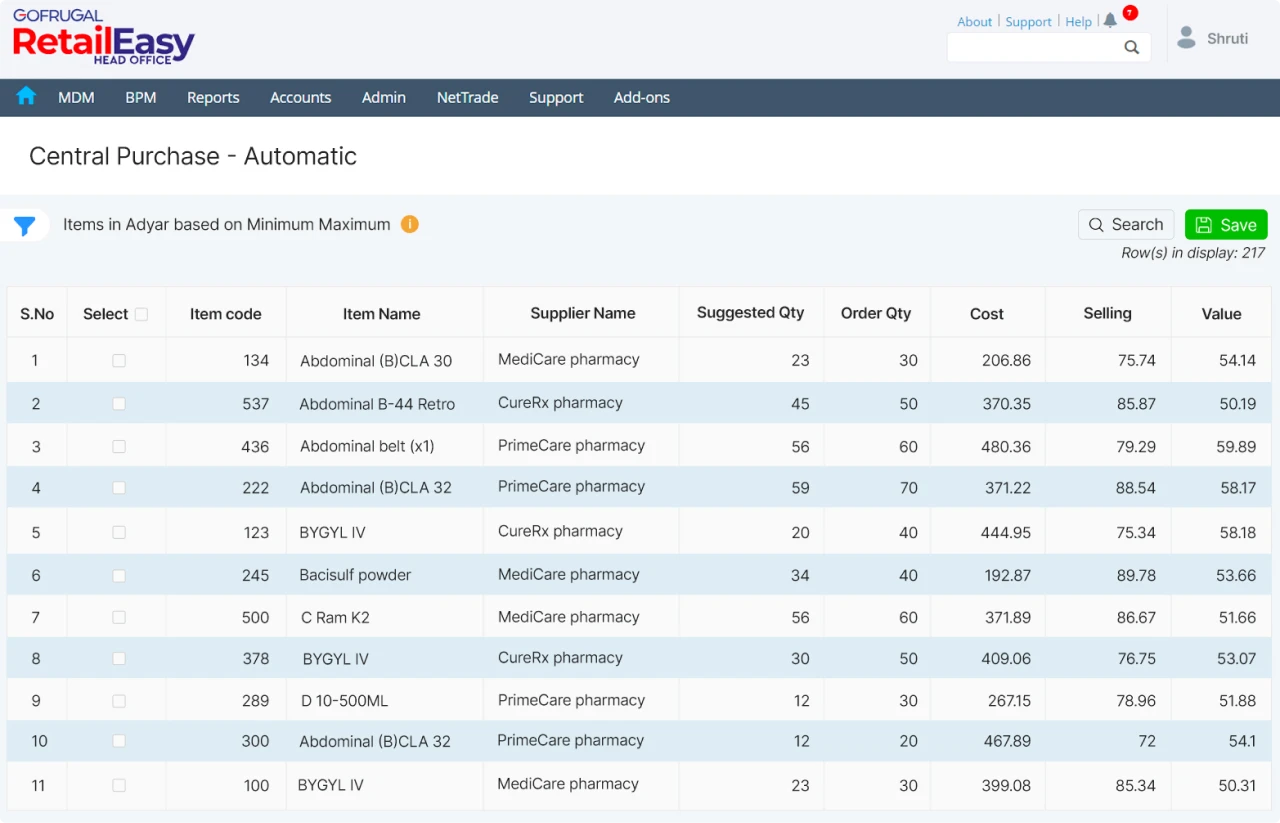Select the BYGYL IV row 5 checkbox
Viewport: 1280px width, 823px height.
click(x=118, y=531)
